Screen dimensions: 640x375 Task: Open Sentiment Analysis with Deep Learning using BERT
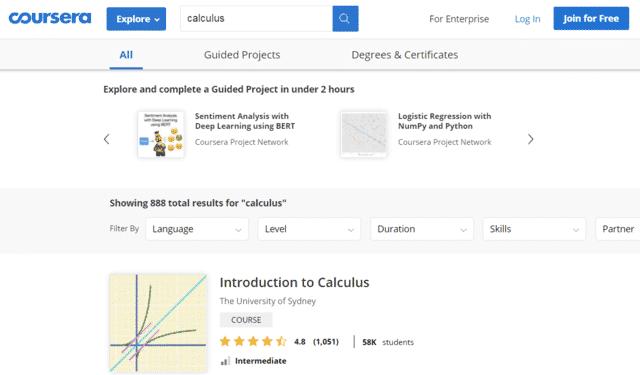point(244,121)
